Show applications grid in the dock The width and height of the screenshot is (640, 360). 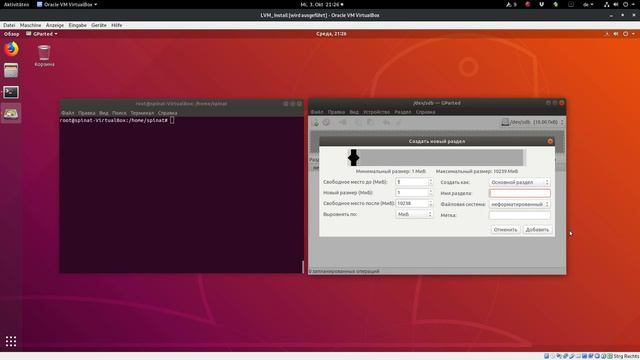(11, 341)
